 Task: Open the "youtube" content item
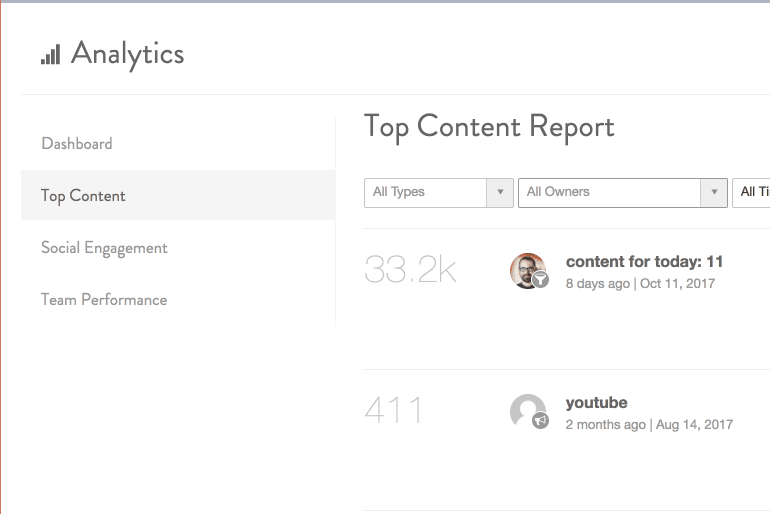tap(596, 403)
